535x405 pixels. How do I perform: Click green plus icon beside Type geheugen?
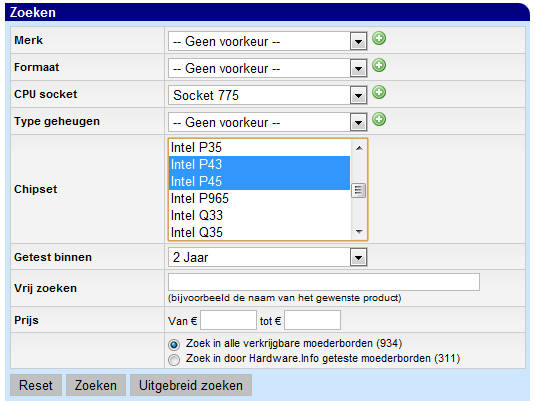[379, 119]
